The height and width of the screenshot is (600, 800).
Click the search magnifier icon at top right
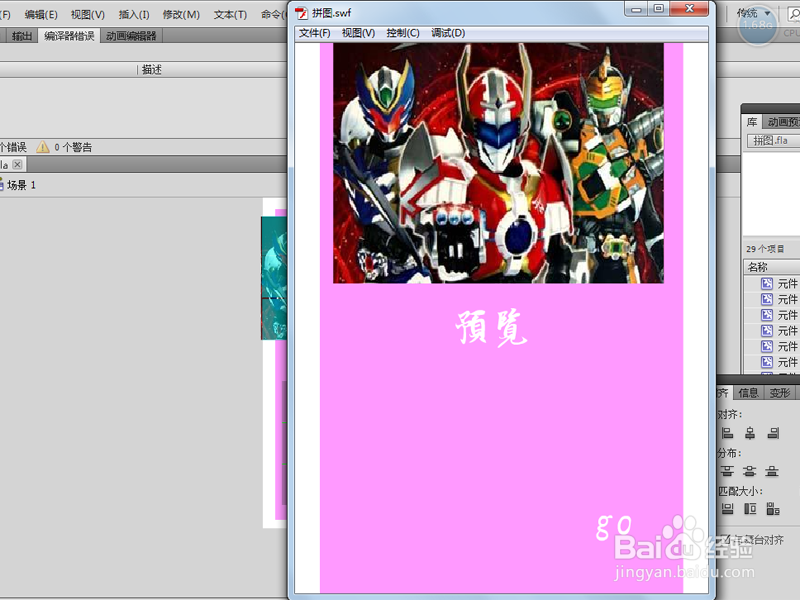click(795, 14)
